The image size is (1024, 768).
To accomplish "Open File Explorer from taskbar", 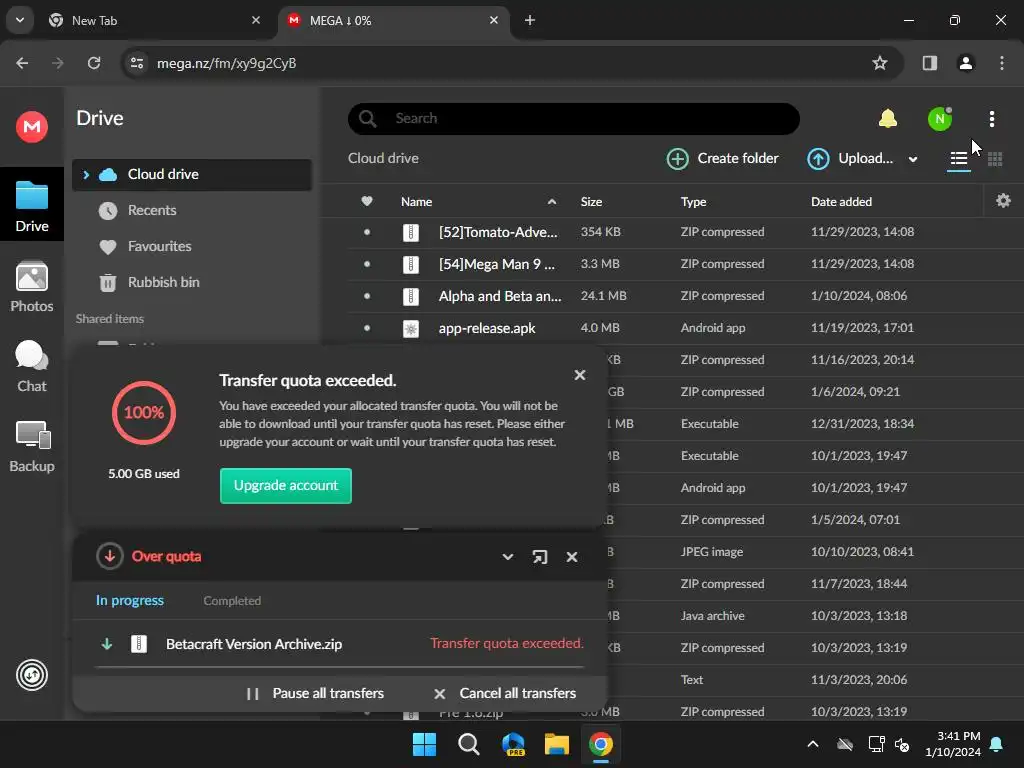I will pyautogui.click(x=556, y=744).
